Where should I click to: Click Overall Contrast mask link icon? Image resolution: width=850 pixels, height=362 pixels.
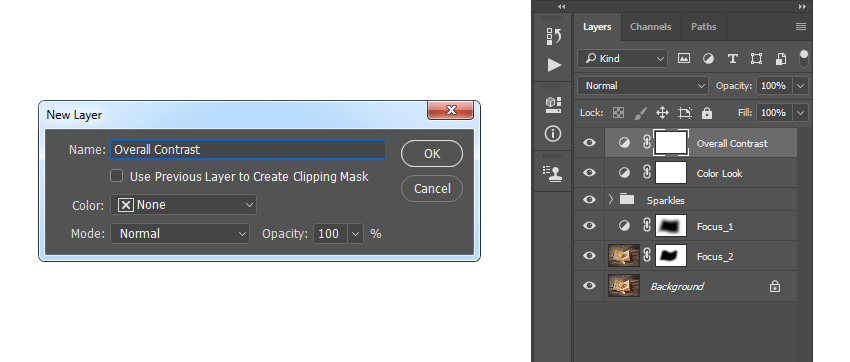click(647, 143)
